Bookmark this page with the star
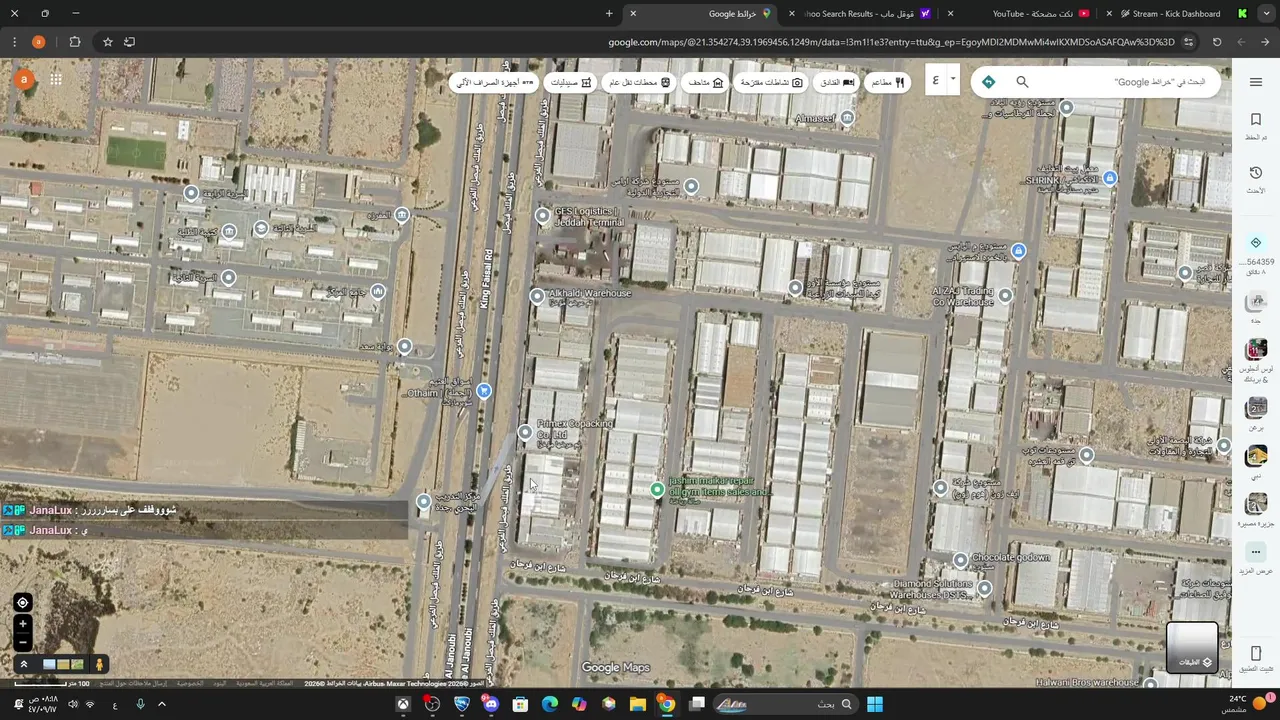 click(x=107, y=42)
